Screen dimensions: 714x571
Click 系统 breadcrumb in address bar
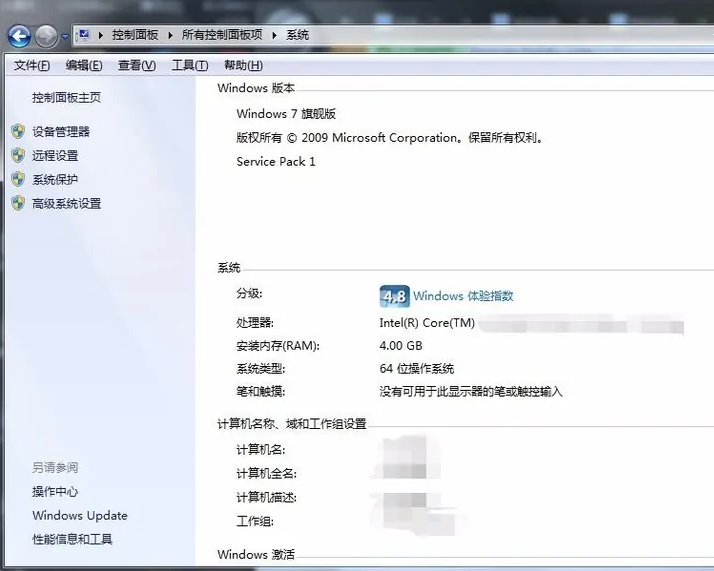pyautogui.click(x=298, y=35)
